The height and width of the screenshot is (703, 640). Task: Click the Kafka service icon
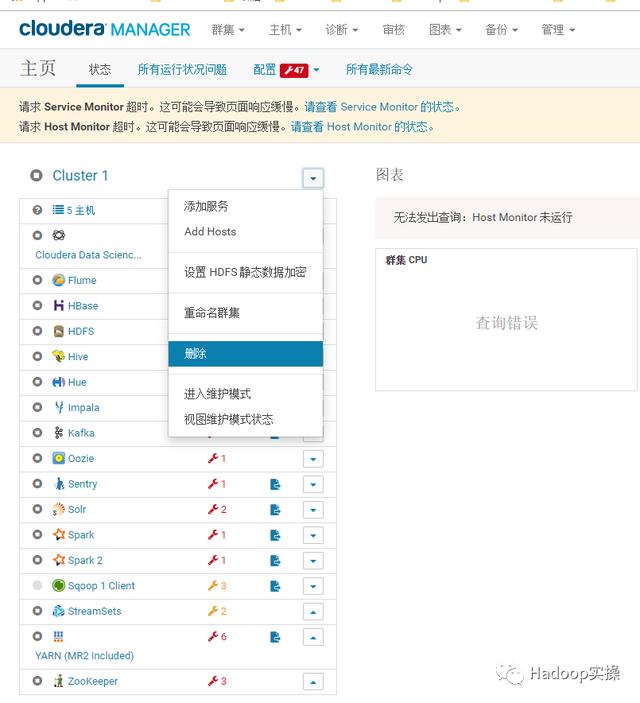click(x=58, y=433)
